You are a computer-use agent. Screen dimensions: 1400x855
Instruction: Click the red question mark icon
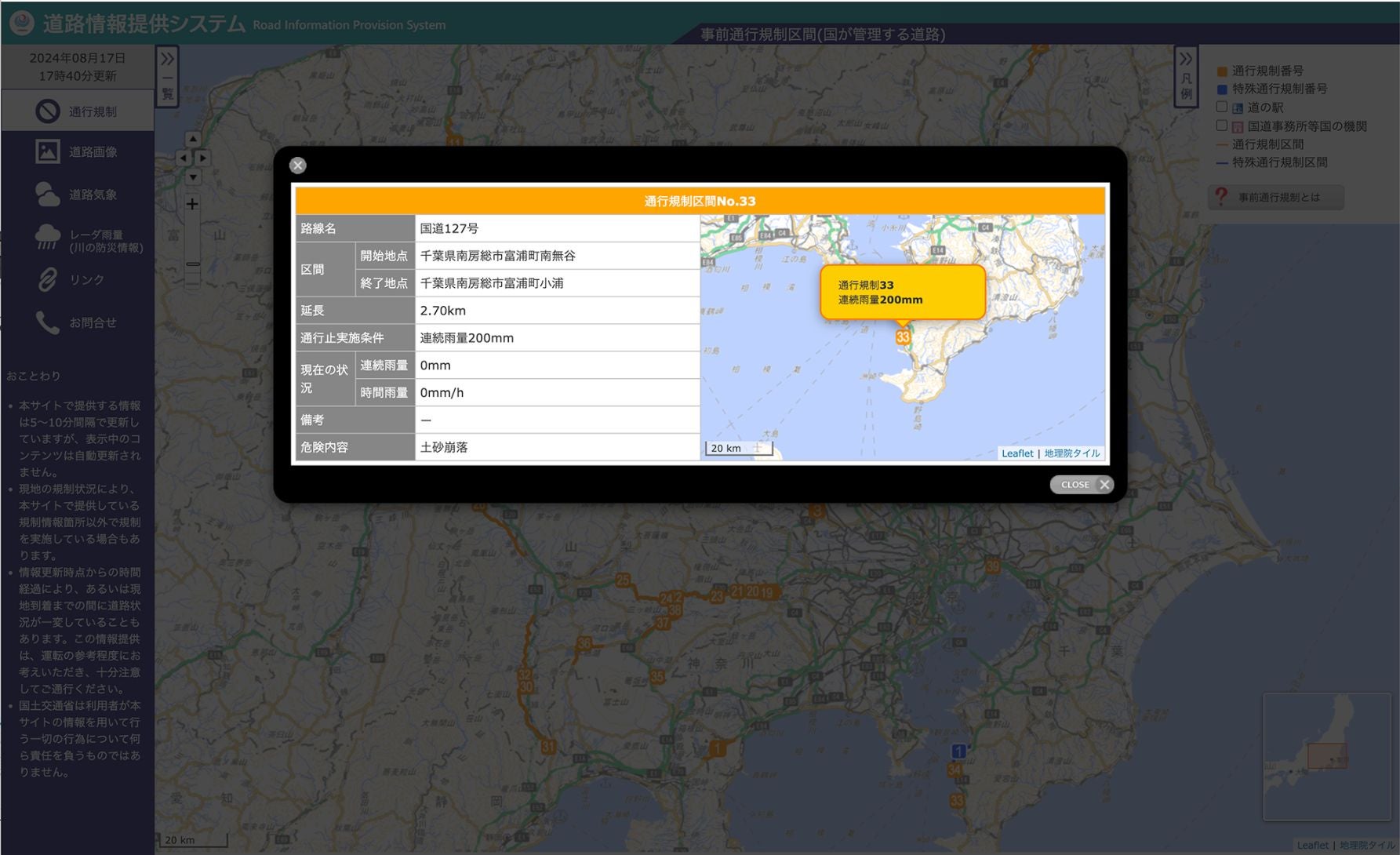point(1220,197)
